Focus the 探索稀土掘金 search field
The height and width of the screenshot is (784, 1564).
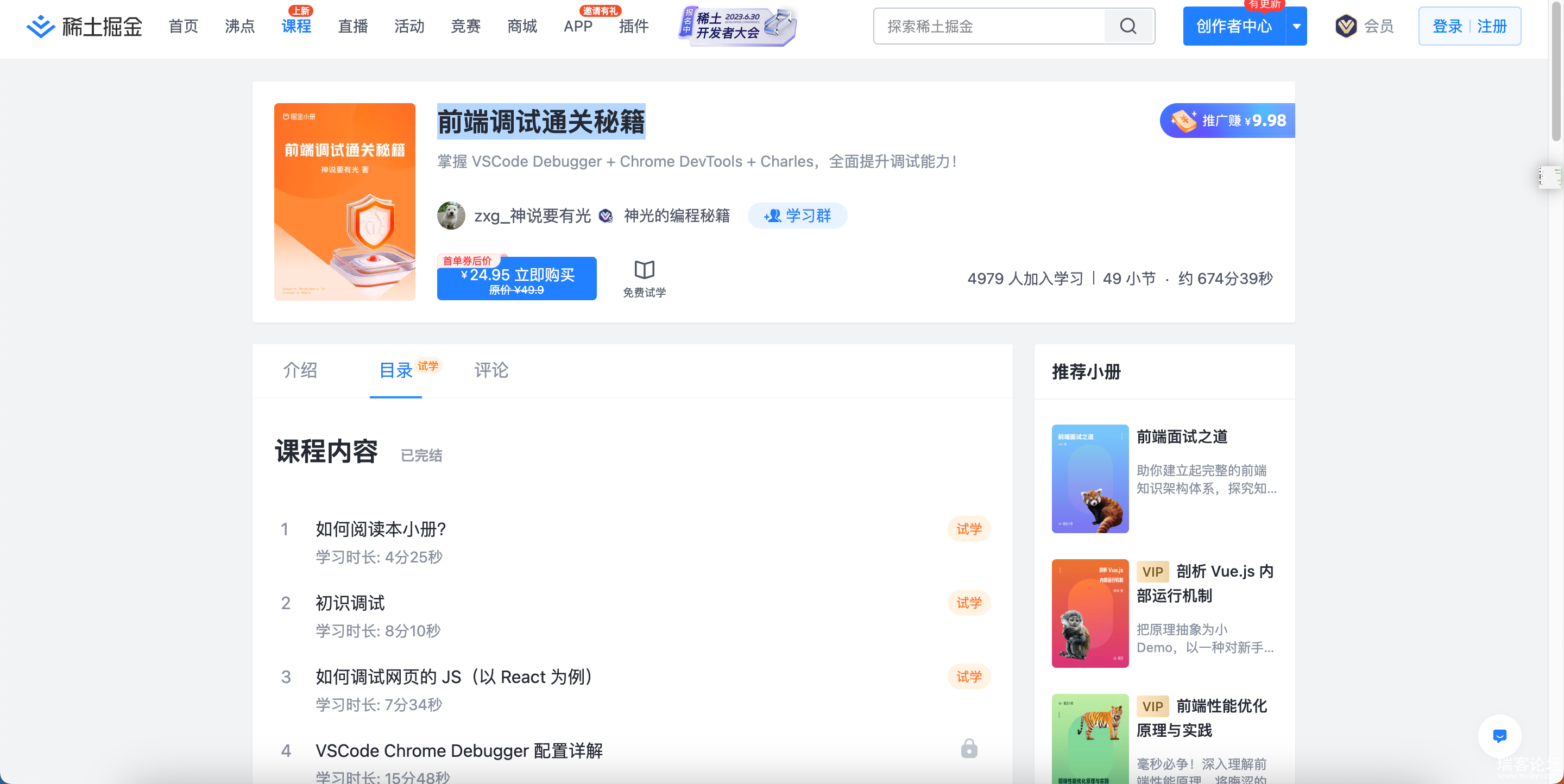click(x=989, y=26)
